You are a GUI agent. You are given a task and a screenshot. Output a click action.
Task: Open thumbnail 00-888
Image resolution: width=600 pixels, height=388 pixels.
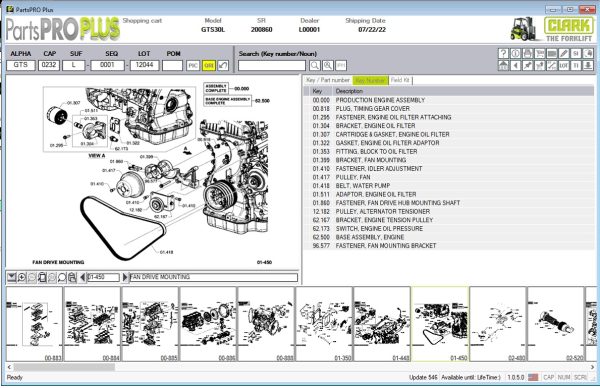point(266,324)
